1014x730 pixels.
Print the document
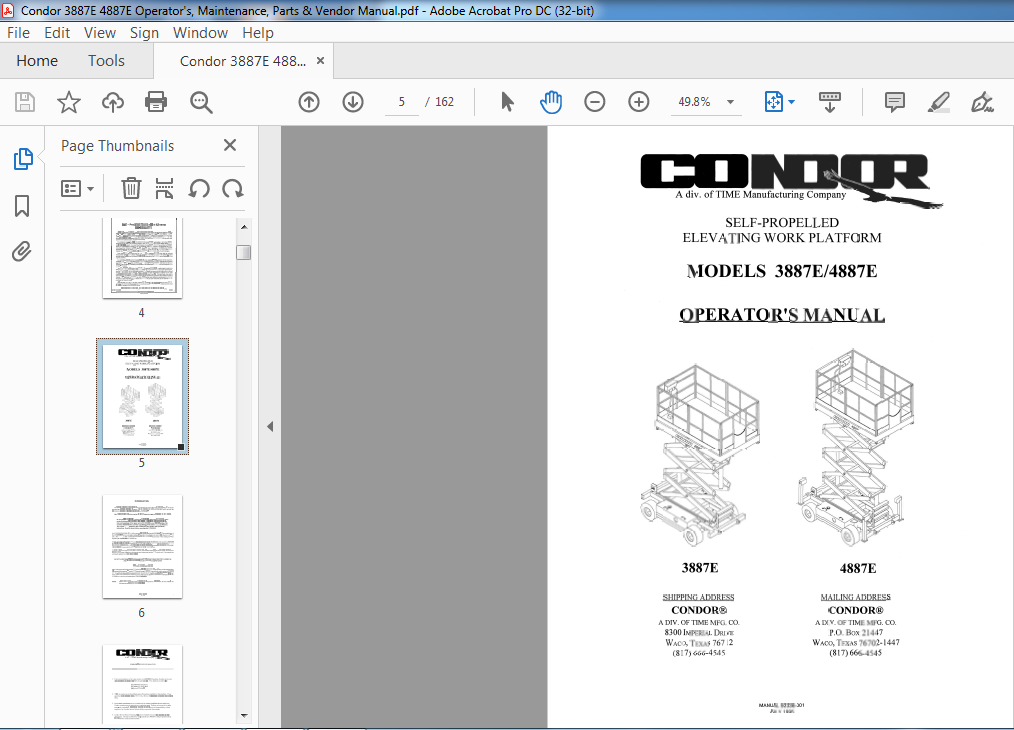coord(156,102)
